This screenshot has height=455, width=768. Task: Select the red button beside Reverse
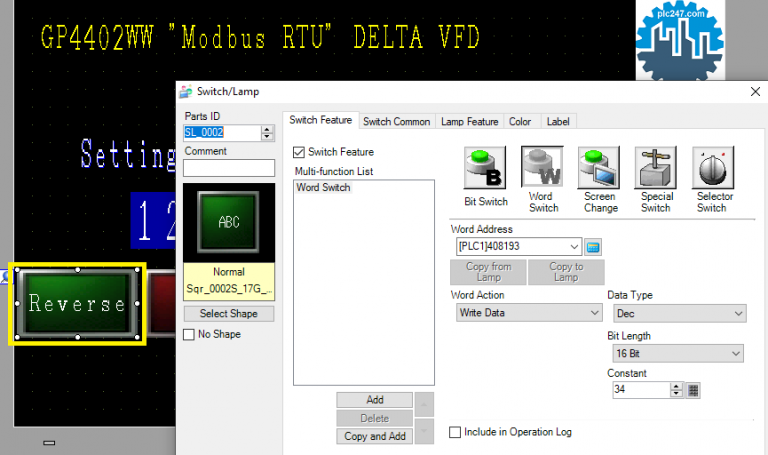click(x=162, y=304)
